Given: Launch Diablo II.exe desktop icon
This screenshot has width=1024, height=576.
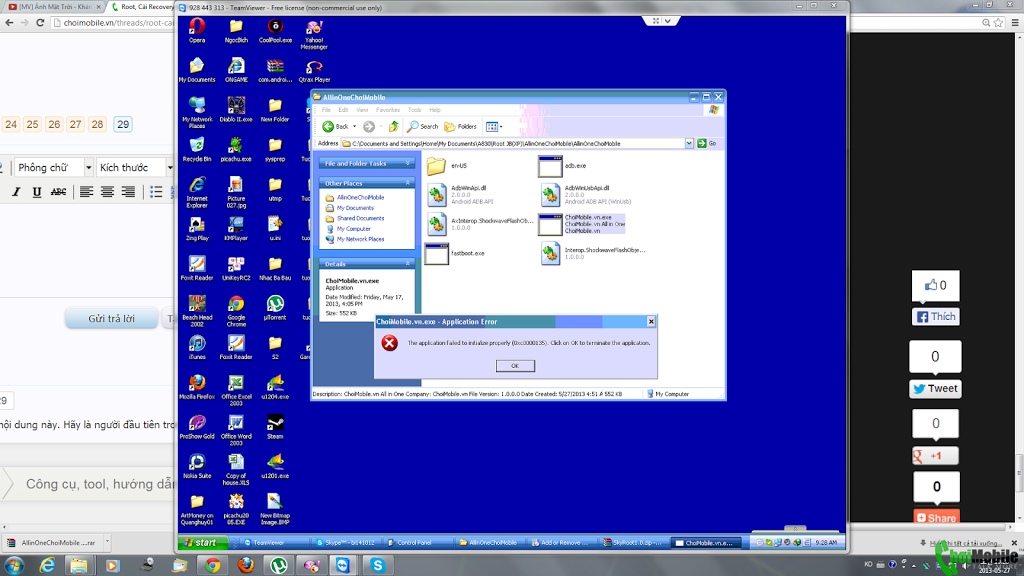Looking at the screenshot, I should [x=236, y=110].
